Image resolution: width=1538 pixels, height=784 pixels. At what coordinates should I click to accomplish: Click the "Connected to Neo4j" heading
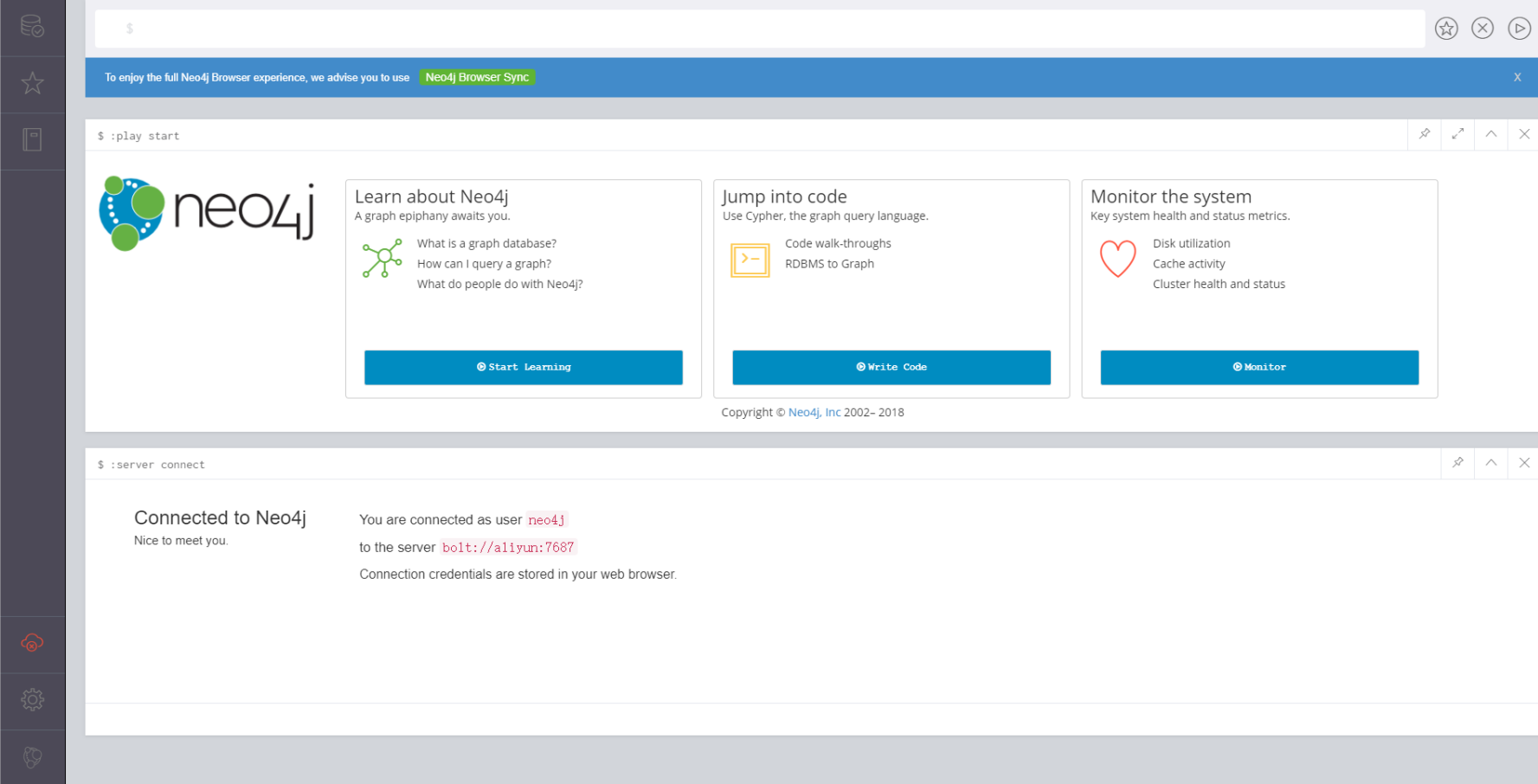pos(220,517)
